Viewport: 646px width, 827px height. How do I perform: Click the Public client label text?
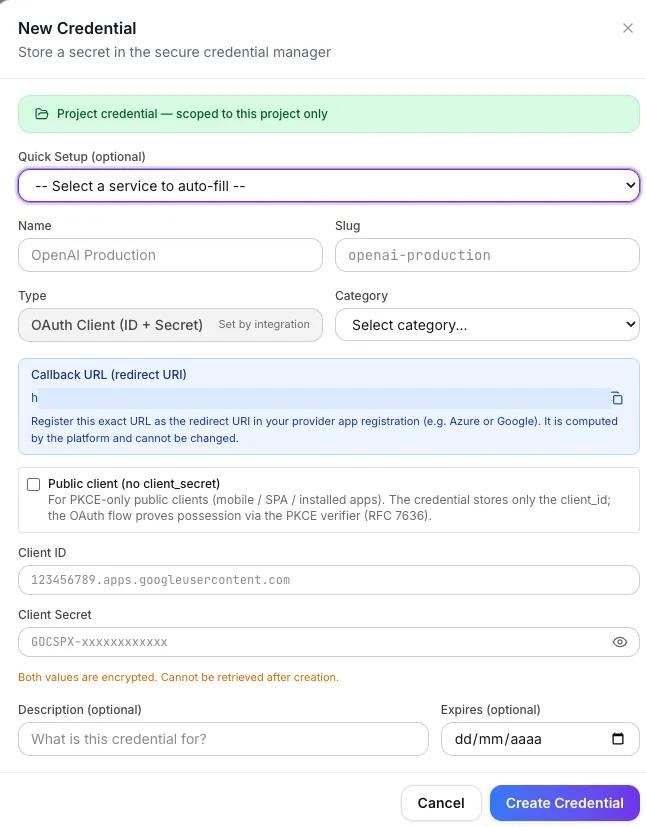134,484
